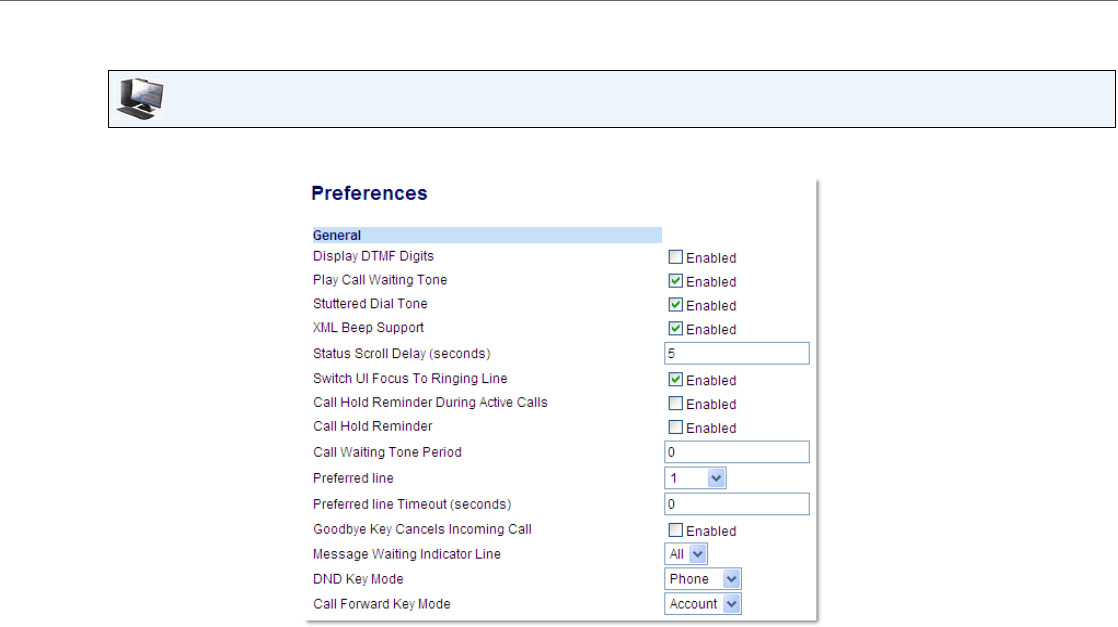This screenshot has height=627, width=1118.
Task: Expand Call Forward Key Mode dropdown
Action: (x=703, y=604)
